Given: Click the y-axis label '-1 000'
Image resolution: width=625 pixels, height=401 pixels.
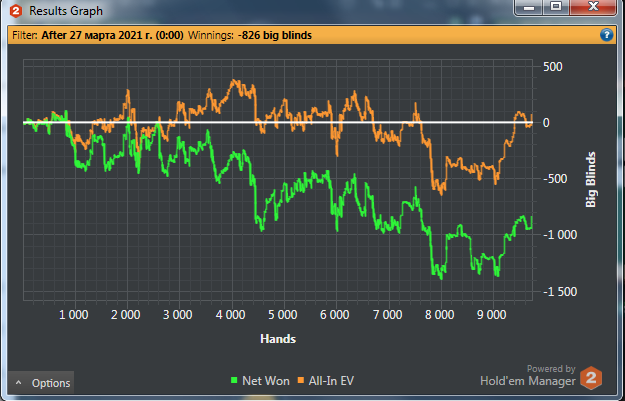Looking at the screenshot, I should tap(560, 235).
